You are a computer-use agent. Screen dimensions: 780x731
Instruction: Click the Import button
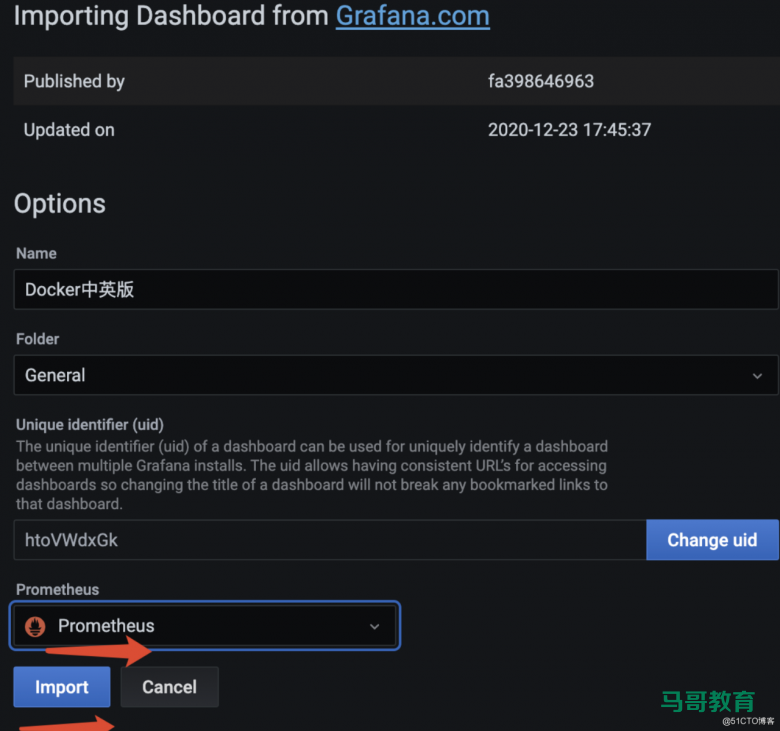pyautogui.click(x=62, y=687)
